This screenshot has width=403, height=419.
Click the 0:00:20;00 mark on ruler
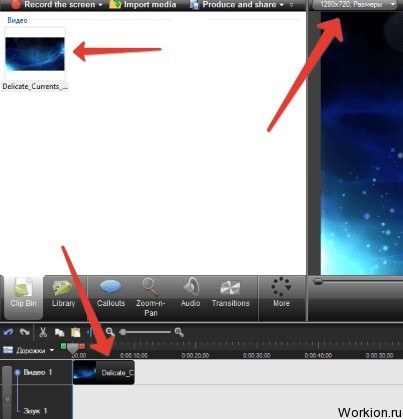coord(195,355)
